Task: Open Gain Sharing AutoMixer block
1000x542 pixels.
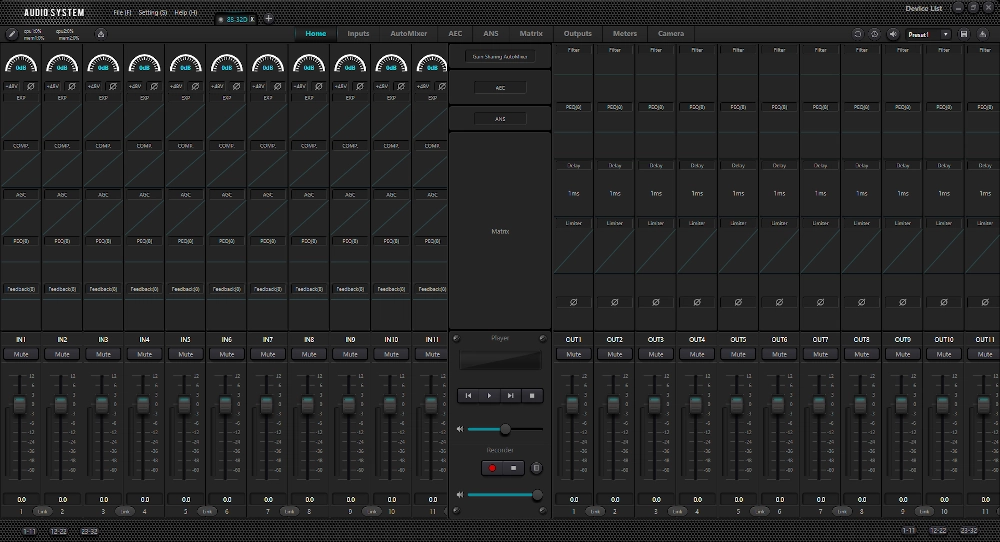Action: coord(500,57)
